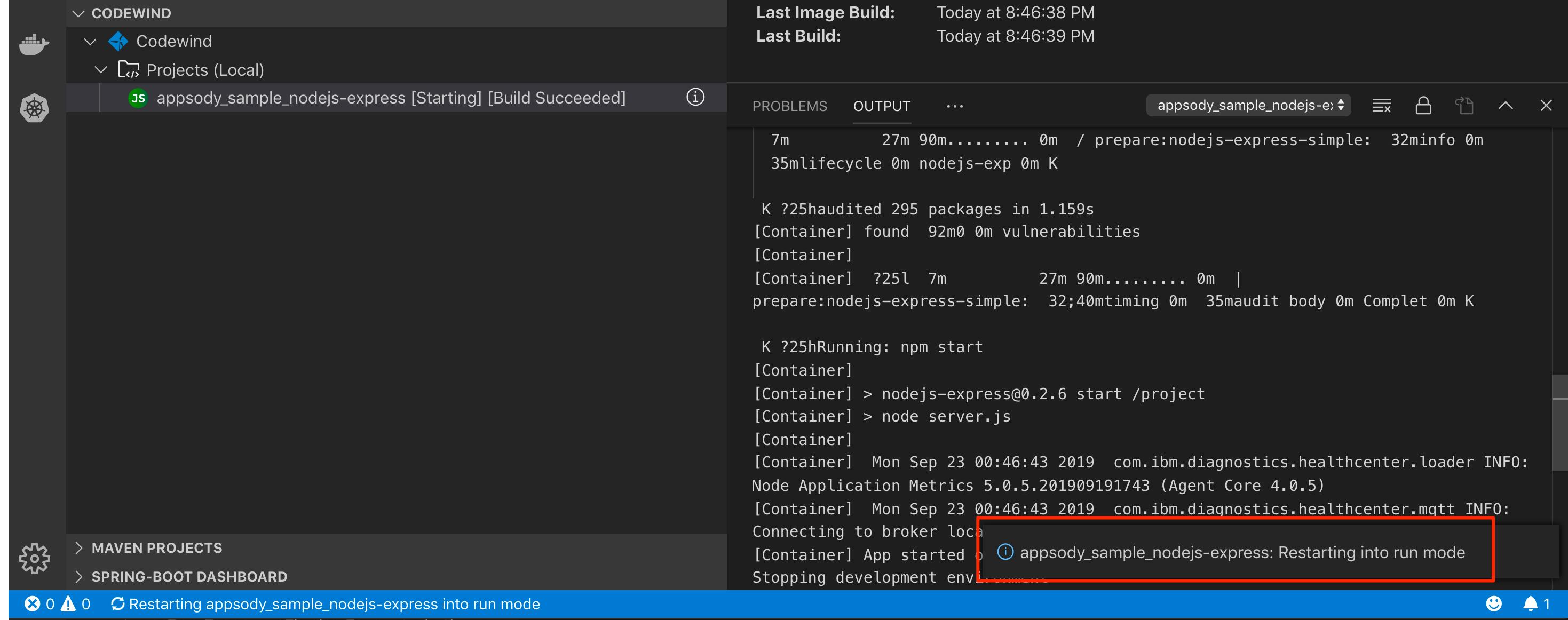Viewport: 1568px width, 620px height.
Task: Click the warnings count in status bar
Action: [76, 603]
